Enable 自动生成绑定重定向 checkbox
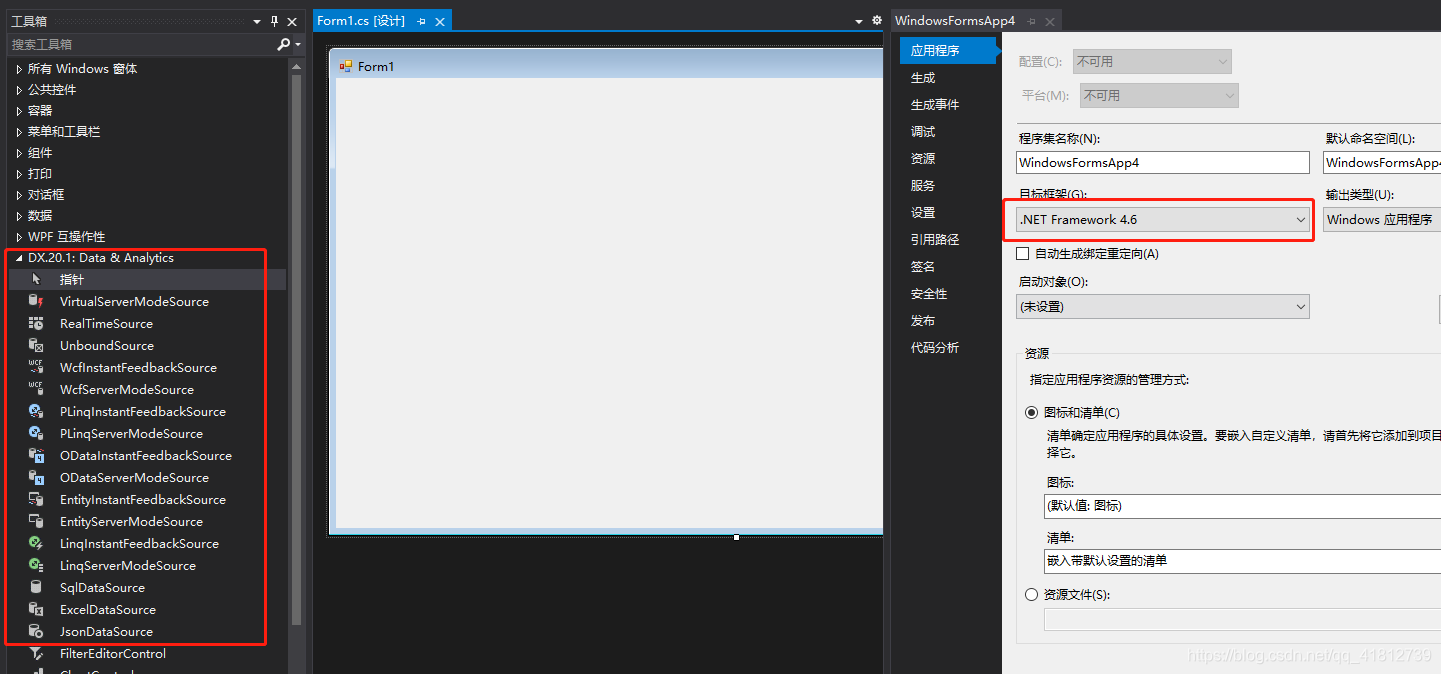Viewport: 1441px width, 674px height. [1022, 254]
